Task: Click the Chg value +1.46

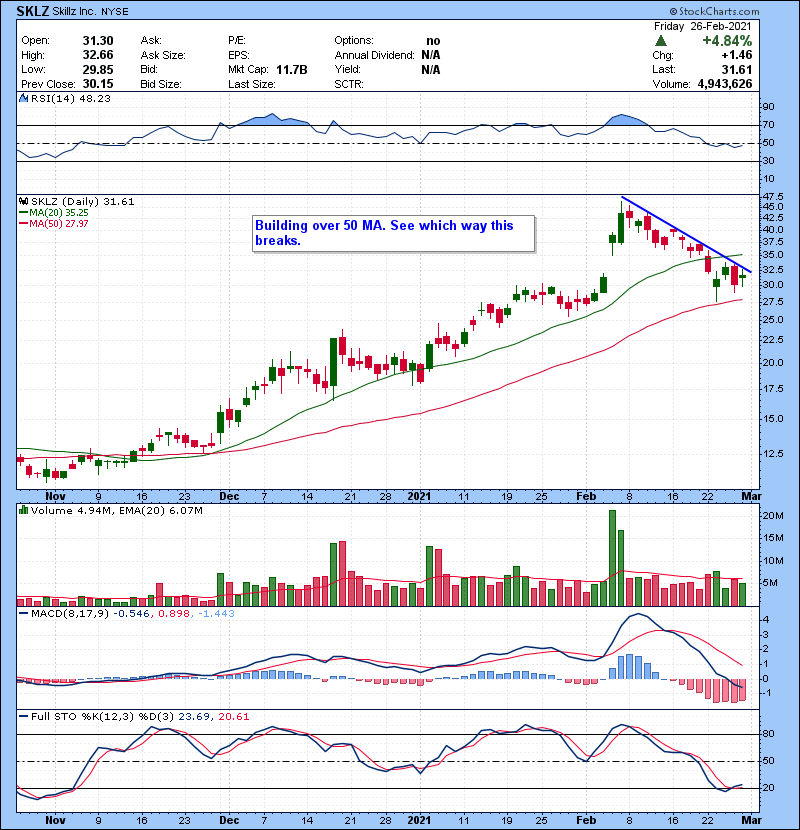Action: coord(736,55)
